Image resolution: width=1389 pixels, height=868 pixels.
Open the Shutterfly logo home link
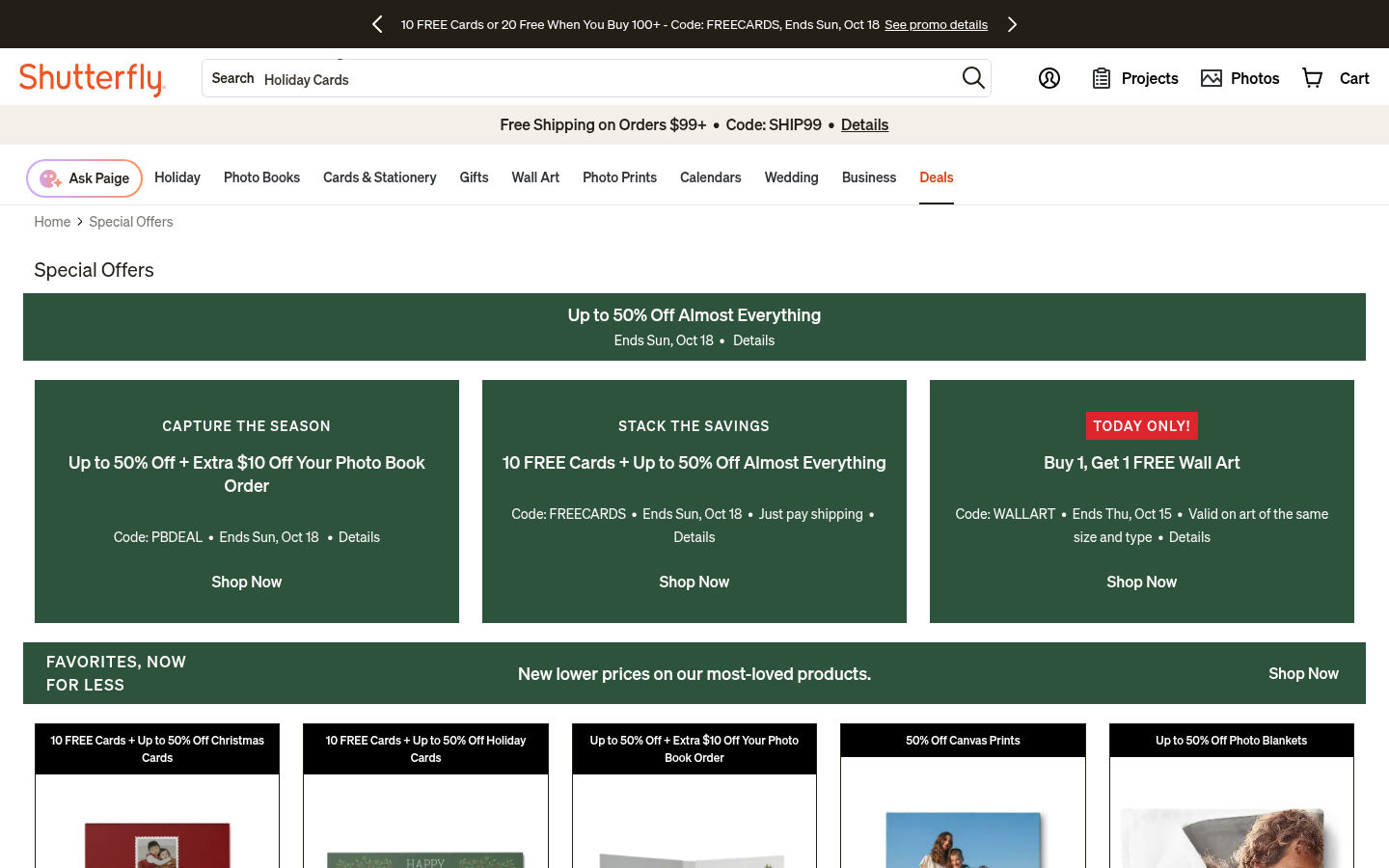tap(93, 79)
